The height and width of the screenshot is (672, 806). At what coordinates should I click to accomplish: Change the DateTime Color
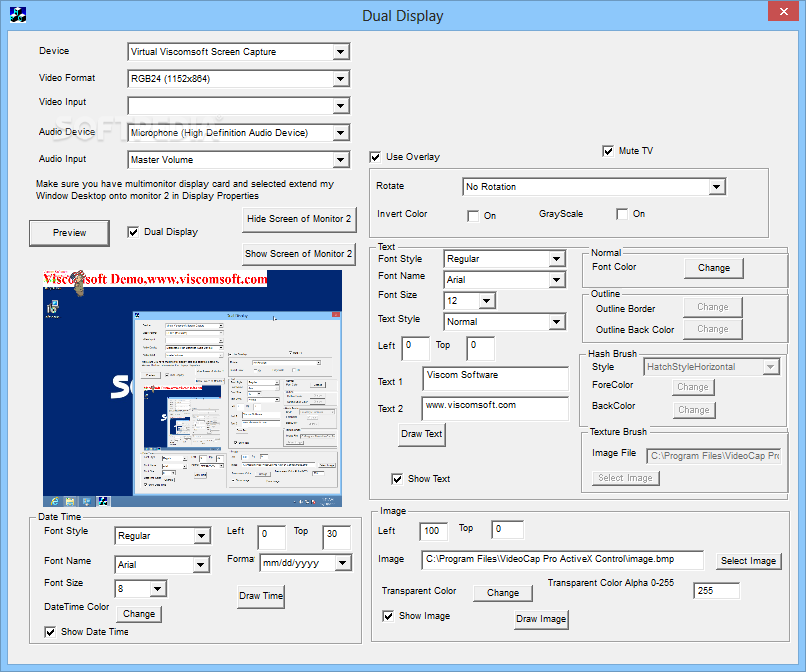pyautogui.click(x=139, y=614)
